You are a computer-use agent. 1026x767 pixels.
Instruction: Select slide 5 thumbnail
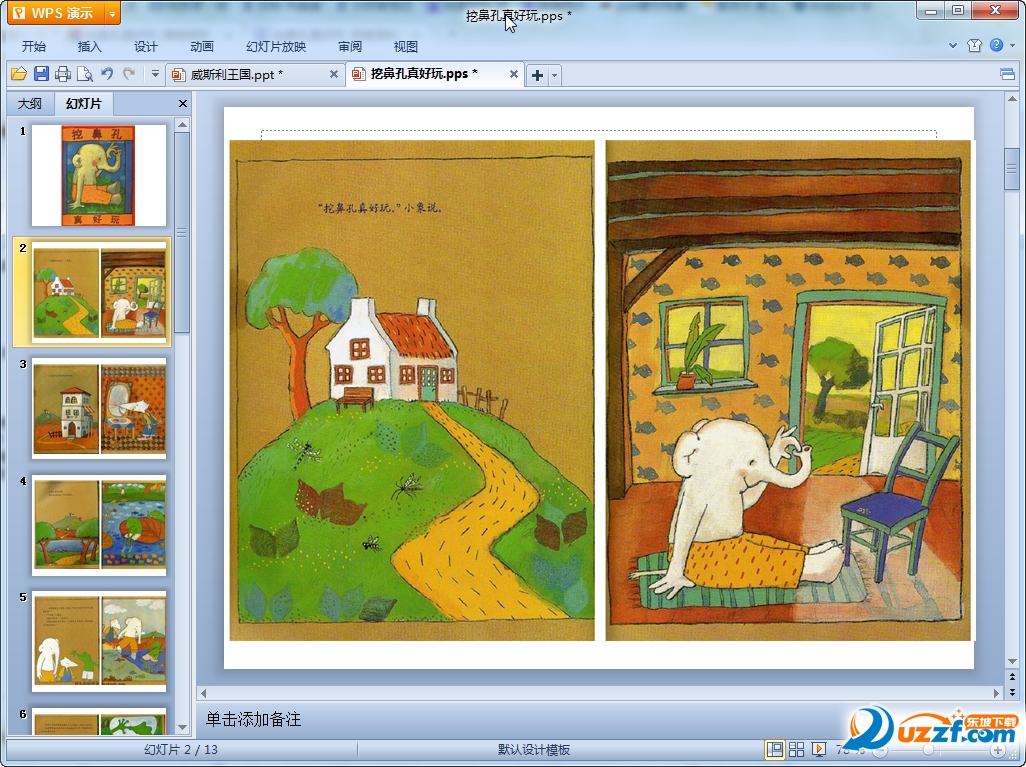coord(99,641)
